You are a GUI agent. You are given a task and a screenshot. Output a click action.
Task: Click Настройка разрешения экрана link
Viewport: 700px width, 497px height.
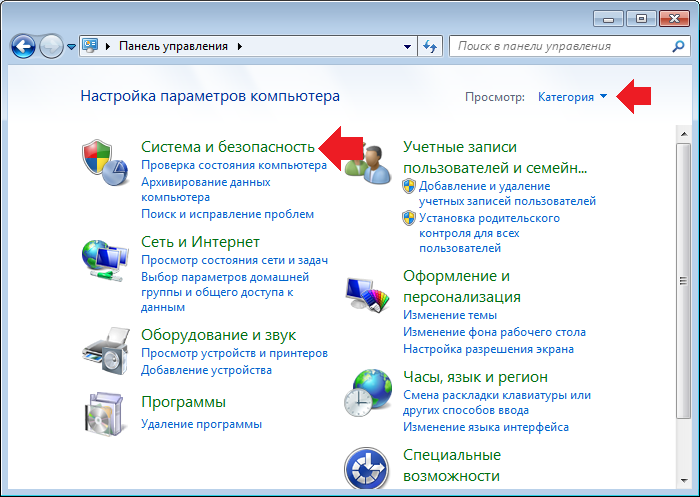(x=488, y=349)
